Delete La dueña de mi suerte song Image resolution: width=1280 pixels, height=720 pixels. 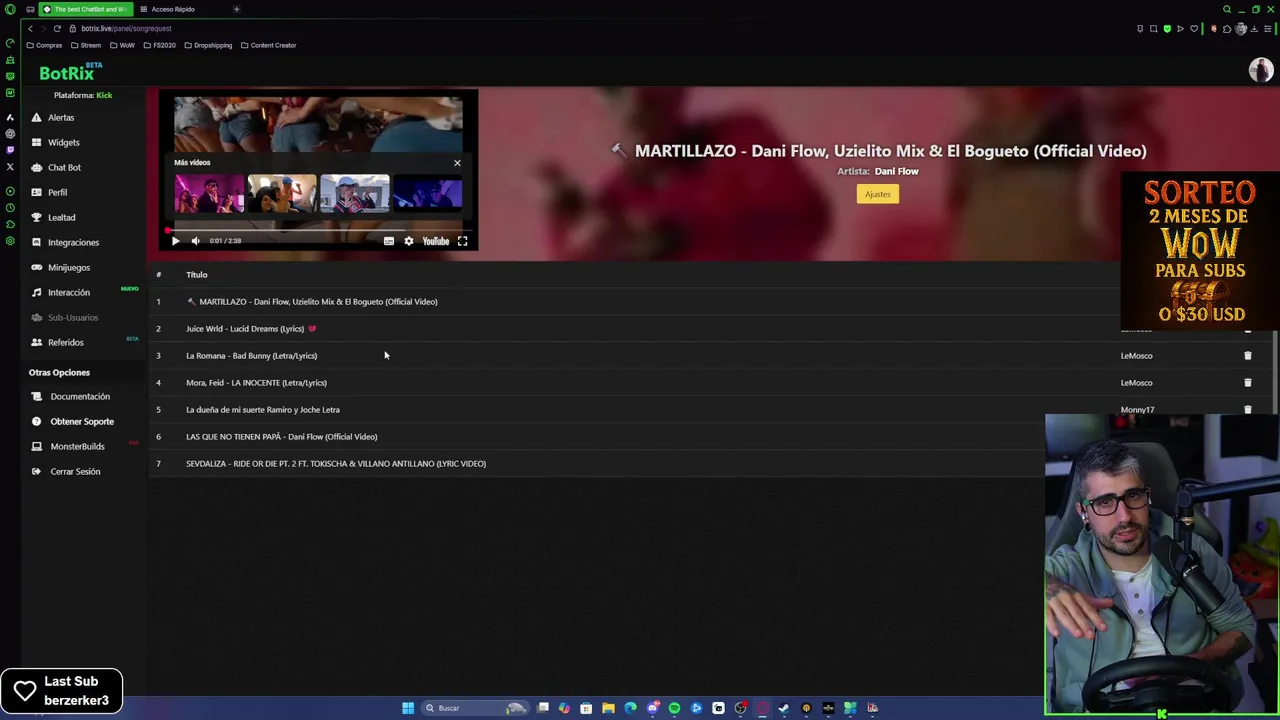pyautogui.click(x=1247, y=409)
